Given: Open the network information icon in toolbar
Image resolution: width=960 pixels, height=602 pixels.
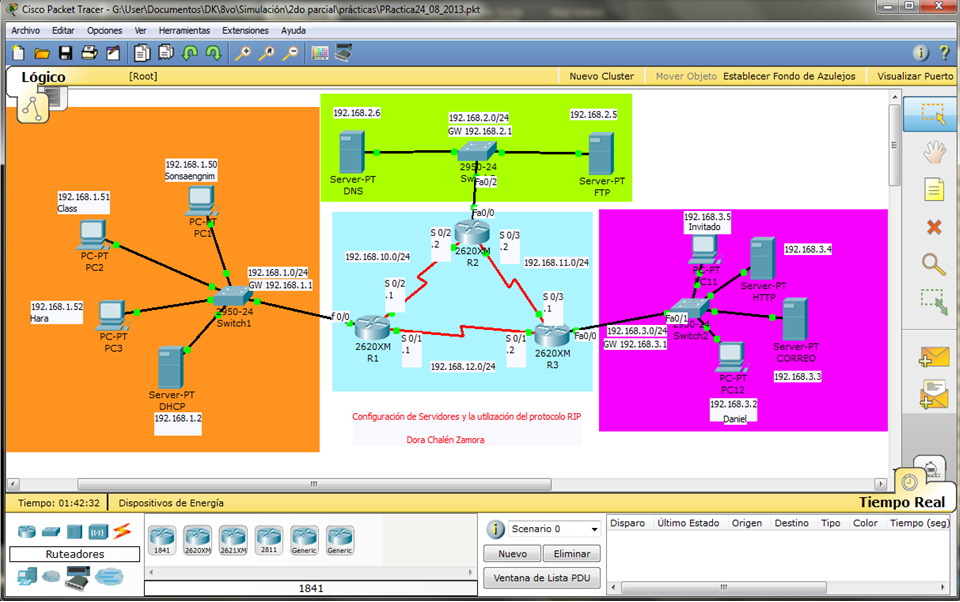Looking at the screenshot, I should tap(921, 53).
